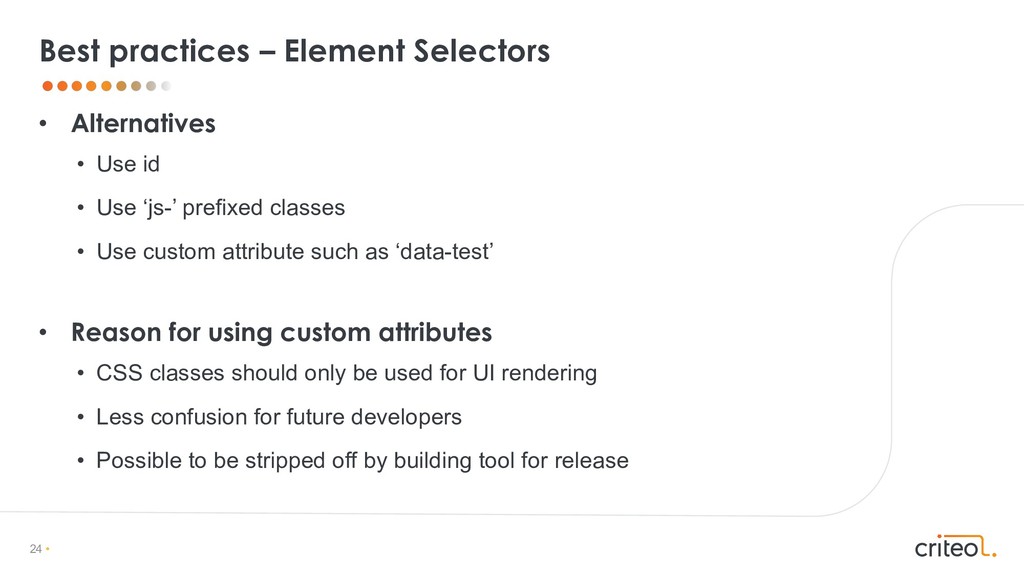Viewport: 1024px width, 576px height.
Task: Click the 'Alternatives' heading
Action: tap(143, 124)
